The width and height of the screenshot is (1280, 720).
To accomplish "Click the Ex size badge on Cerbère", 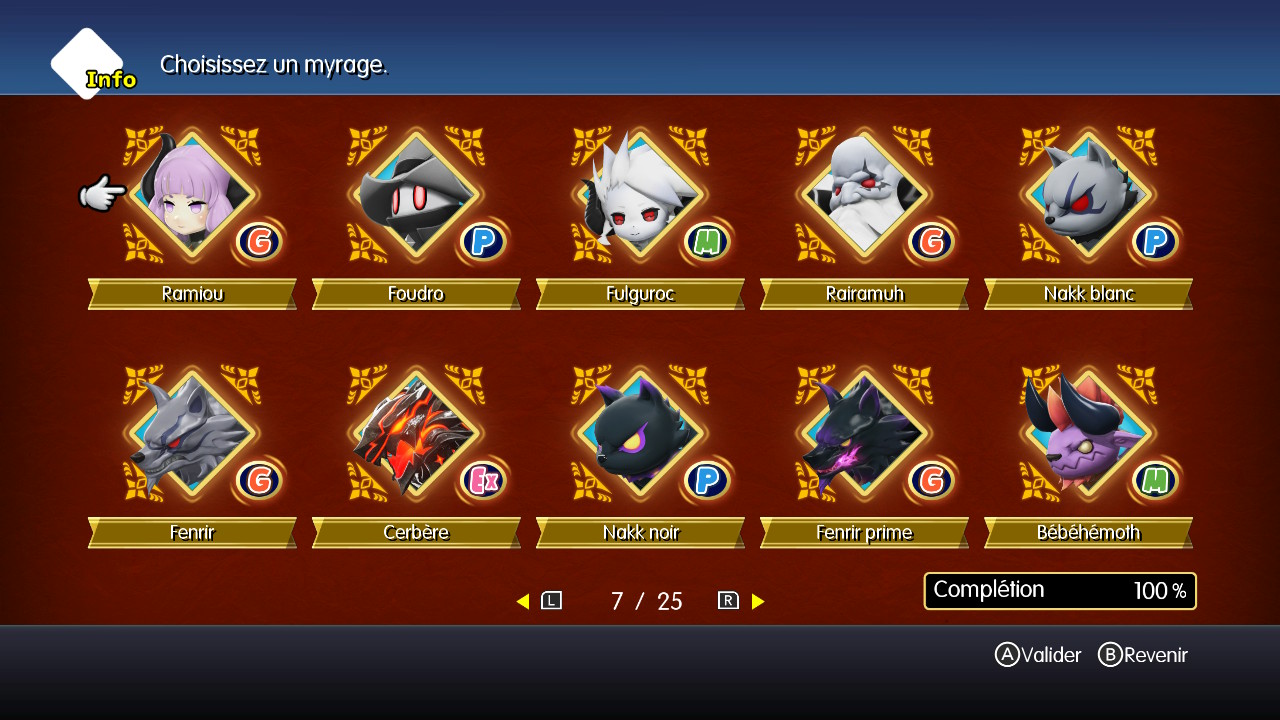I will pyautogui.click(x=484, y=480).
